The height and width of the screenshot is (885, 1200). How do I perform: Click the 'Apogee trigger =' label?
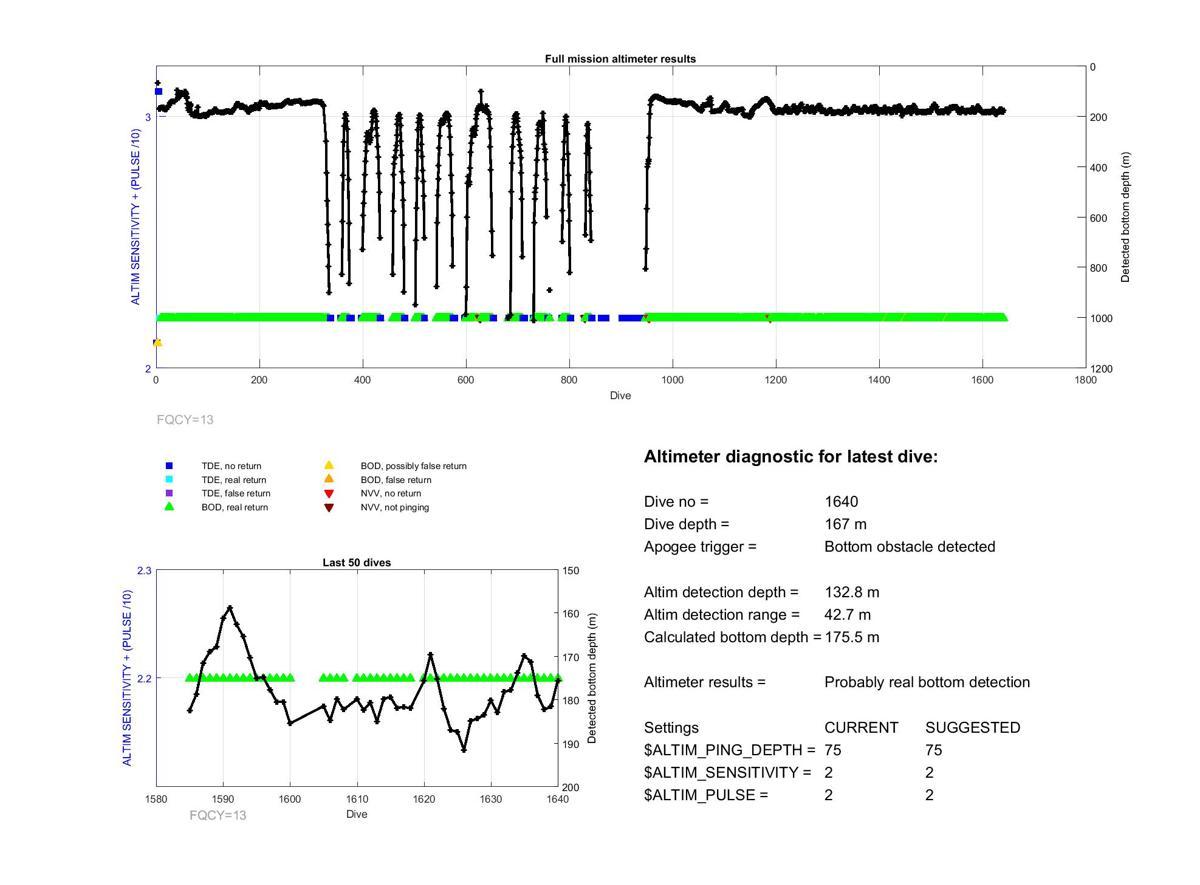click(x=701, y=547)
